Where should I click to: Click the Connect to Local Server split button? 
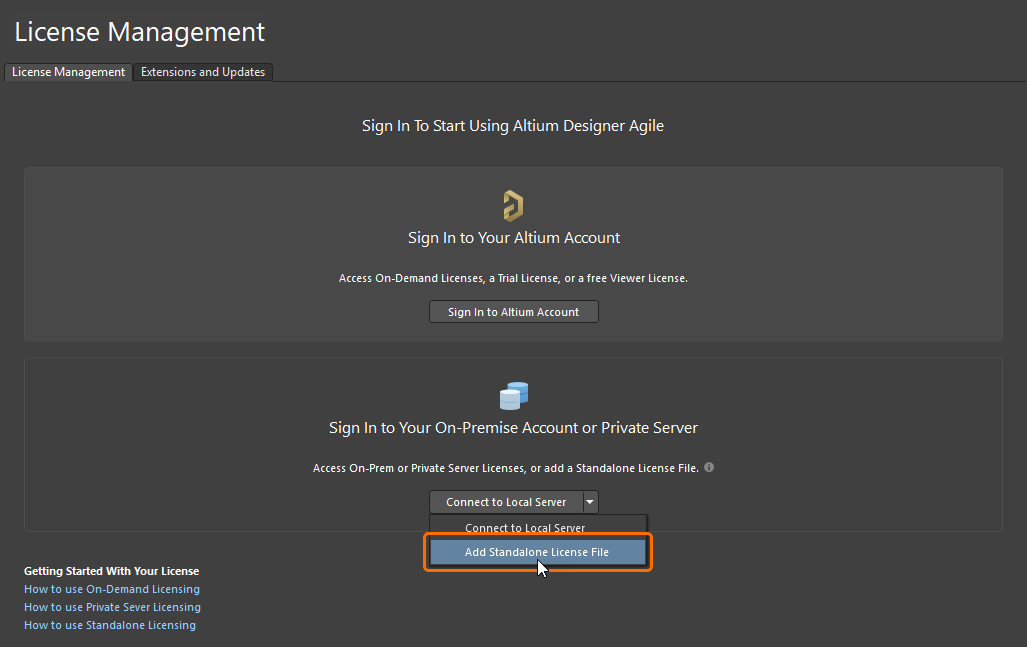(506, 502)
